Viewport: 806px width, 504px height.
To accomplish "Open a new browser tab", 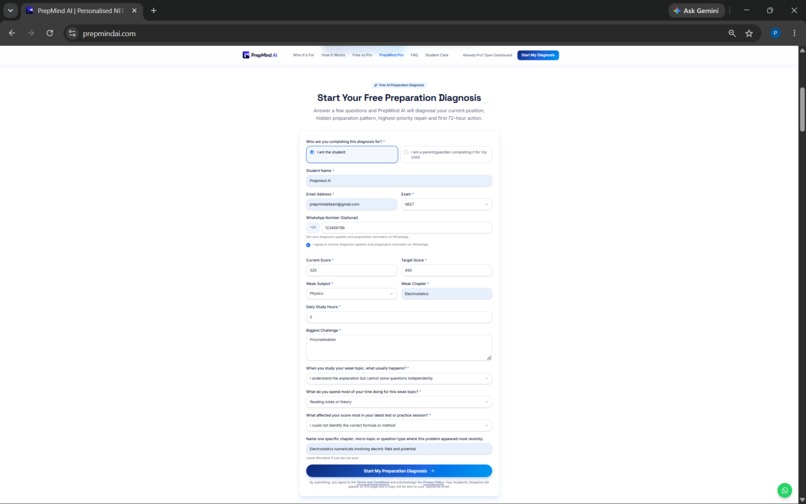I will pyautogui.click(x=153, y=10).
